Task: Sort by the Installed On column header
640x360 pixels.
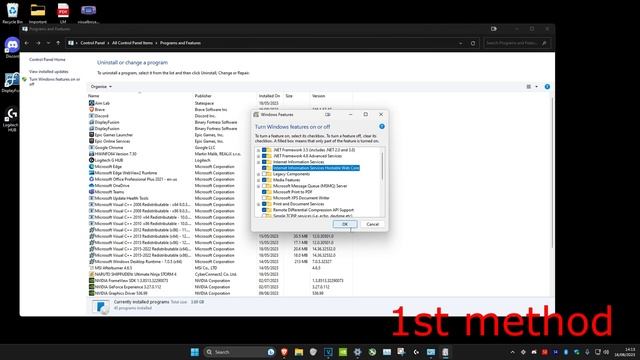Action: [x=269, y=96]
